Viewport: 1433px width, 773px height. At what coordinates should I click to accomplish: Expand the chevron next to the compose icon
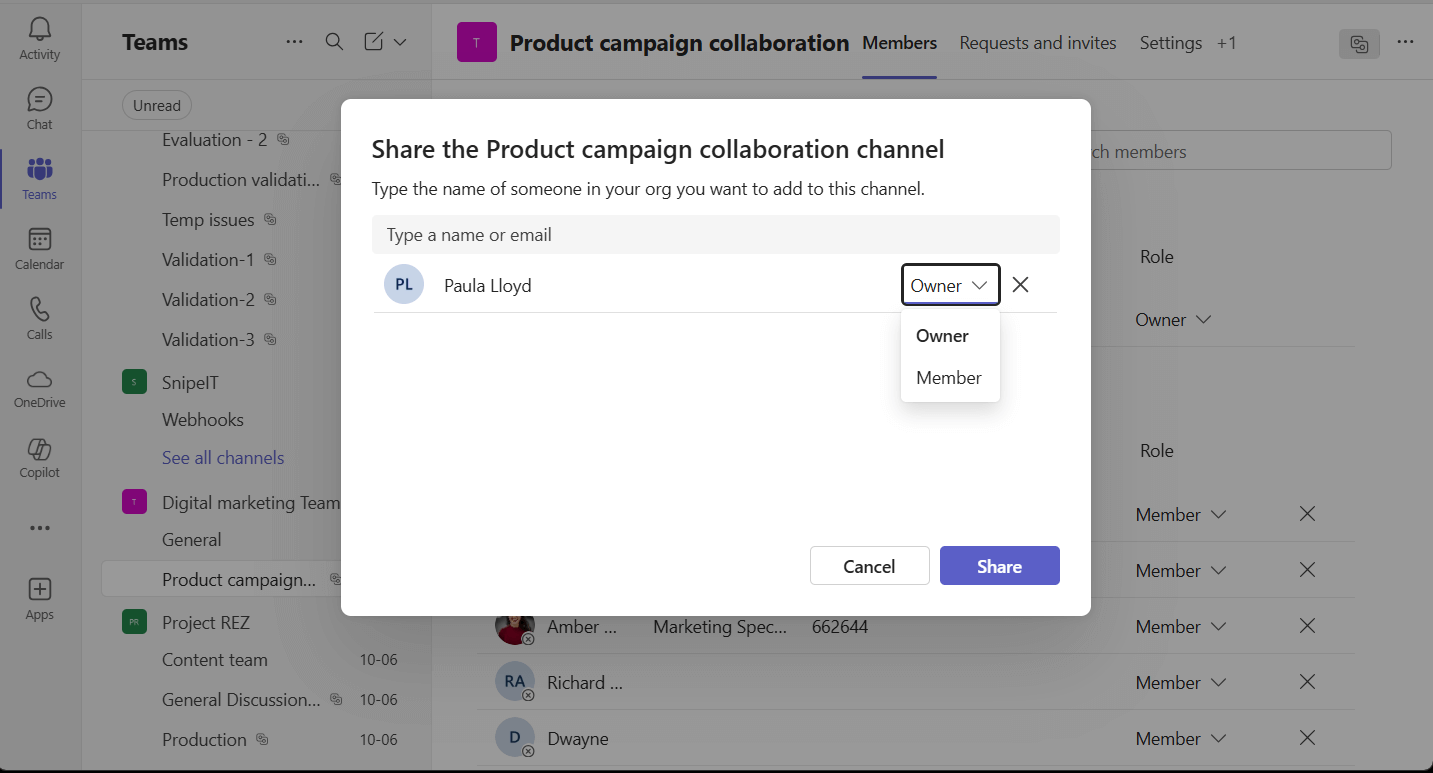coord(399,42)
